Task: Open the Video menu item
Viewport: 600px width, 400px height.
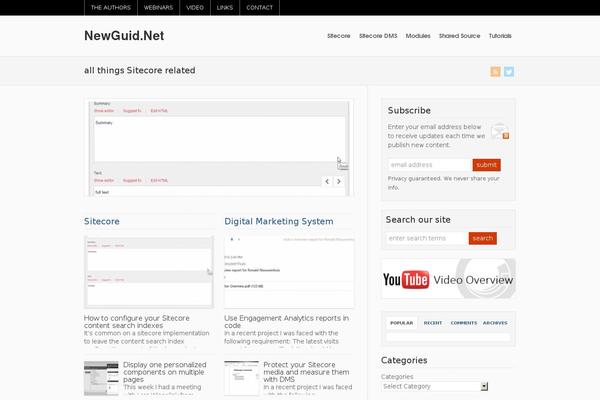Action: [195, 8]
